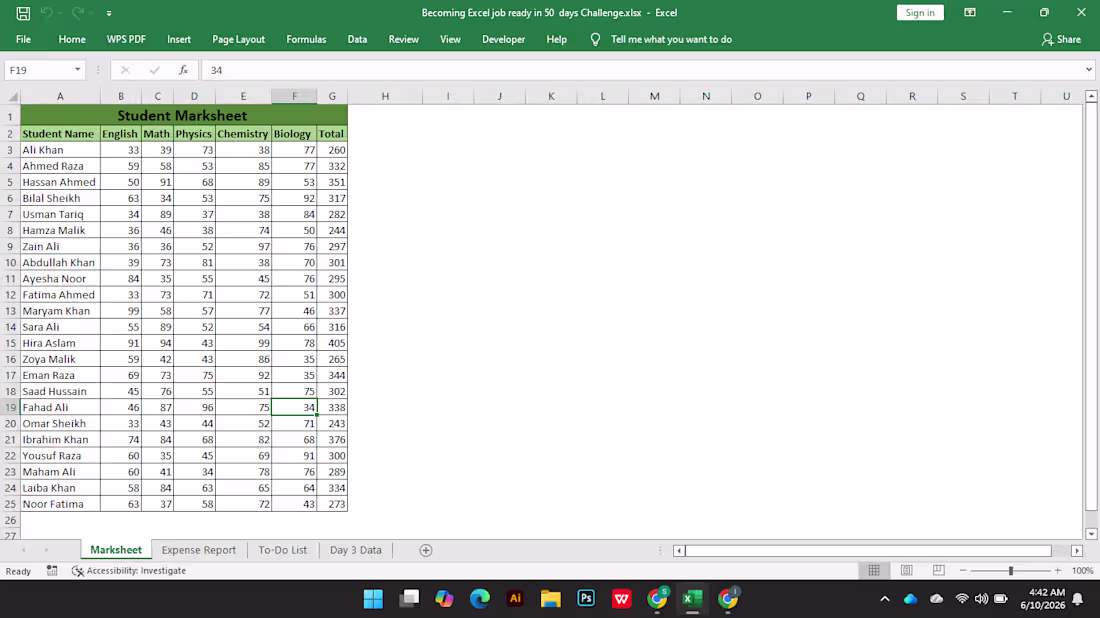The width and height of the screenshot is (1100, 618).
Task: Select the Chemistry header cell
Action: tap(243, 133)
